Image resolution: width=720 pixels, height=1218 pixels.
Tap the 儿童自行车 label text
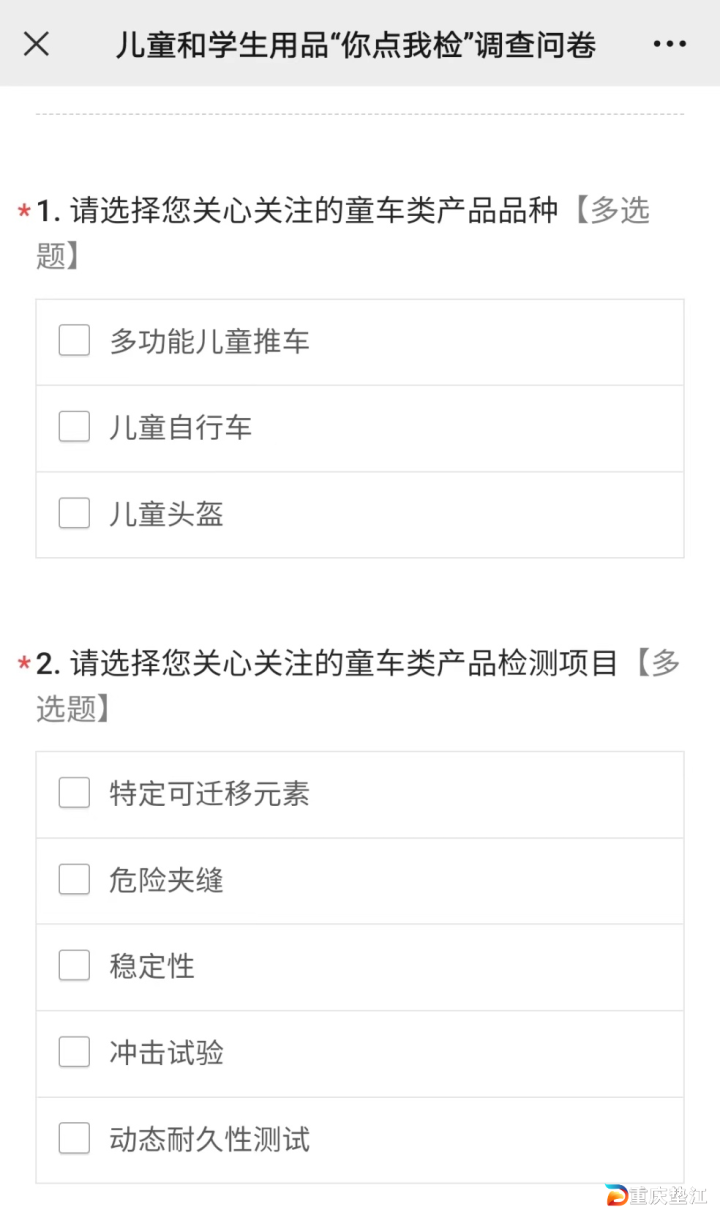[181, 428]
